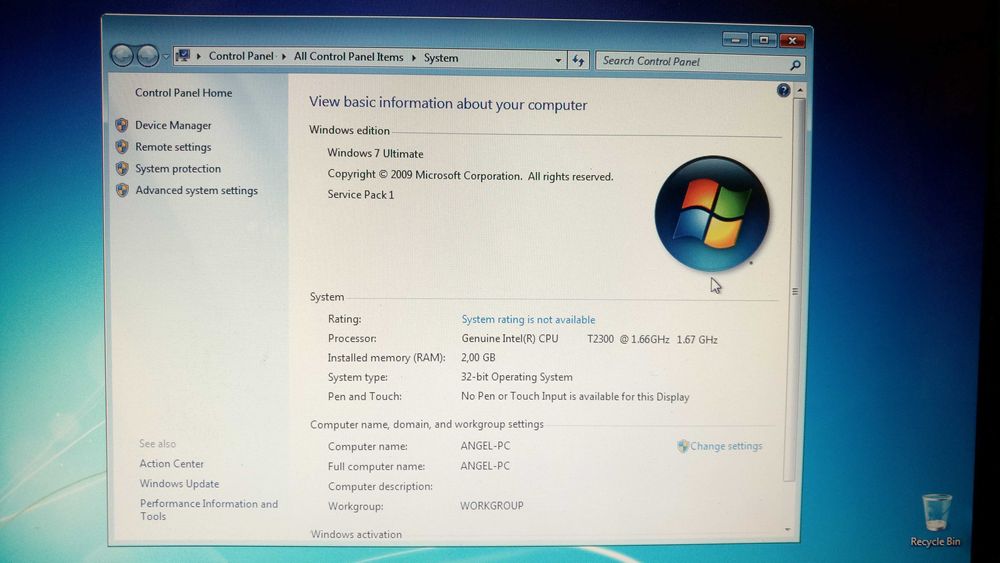Click the Refresh button in address bar
The width and height of the screenshot is (1000, 563).
pyautogui.click(x=578, y=60)
